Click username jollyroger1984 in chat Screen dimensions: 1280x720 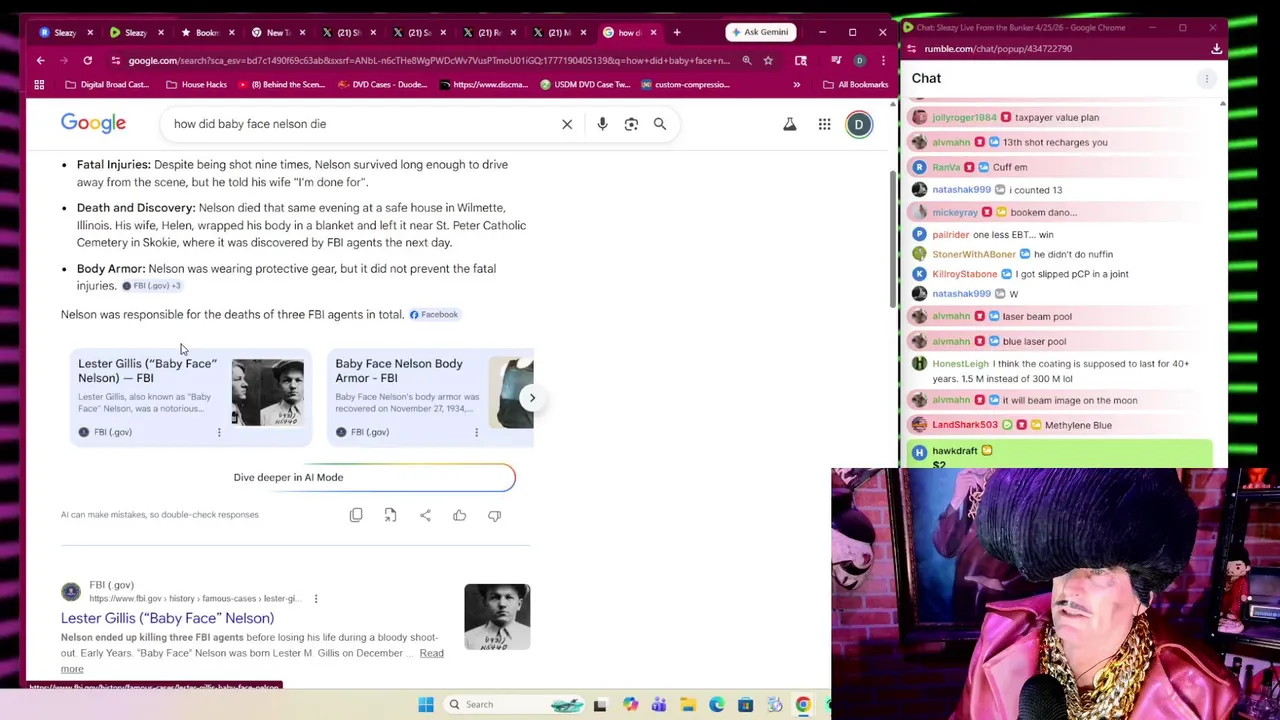click(x=964, y=117)
